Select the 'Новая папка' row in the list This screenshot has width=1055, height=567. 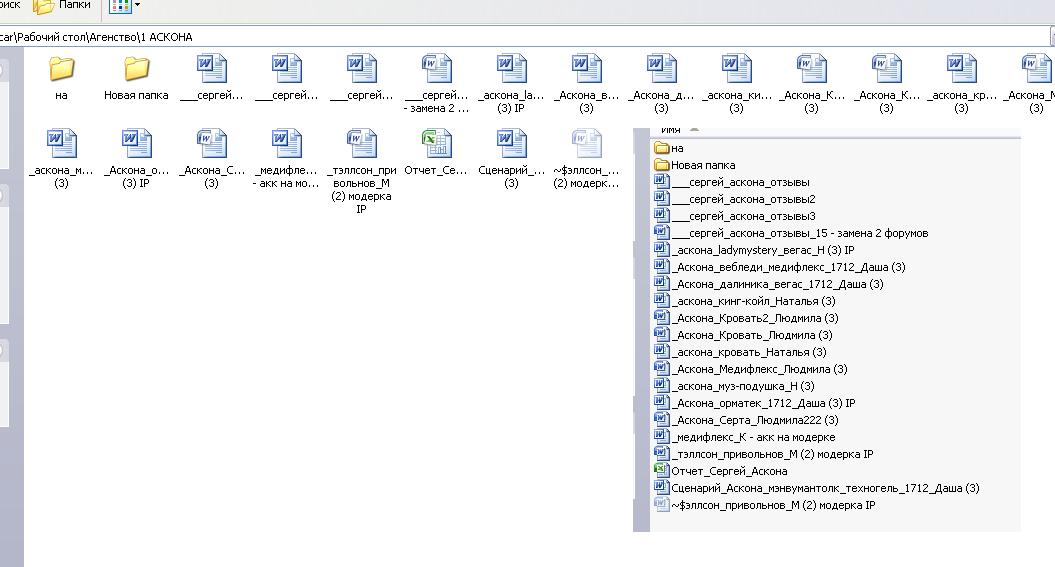point(695,165)
